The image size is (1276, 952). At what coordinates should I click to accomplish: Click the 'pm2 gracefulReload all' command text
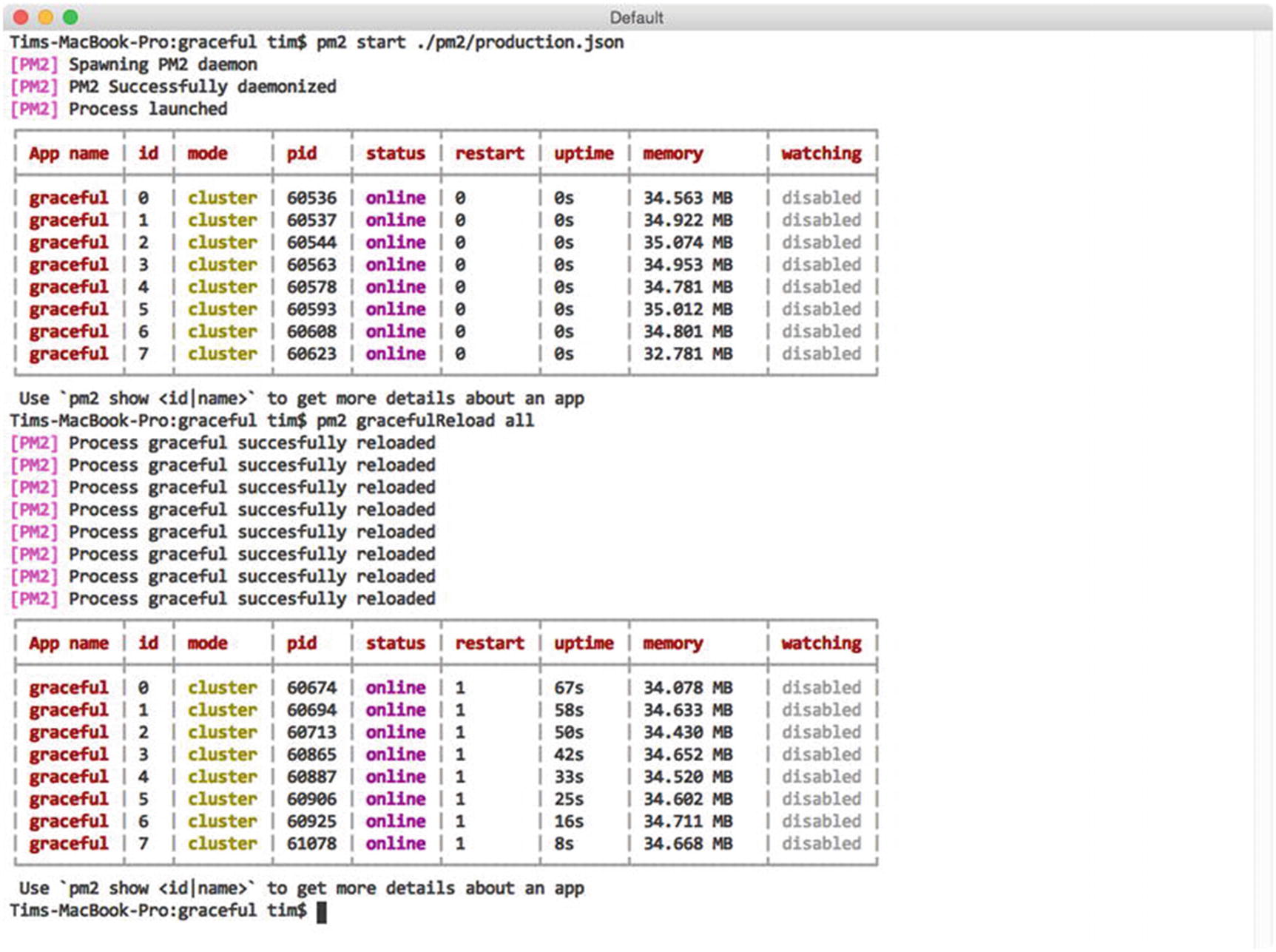coord(425,420)
